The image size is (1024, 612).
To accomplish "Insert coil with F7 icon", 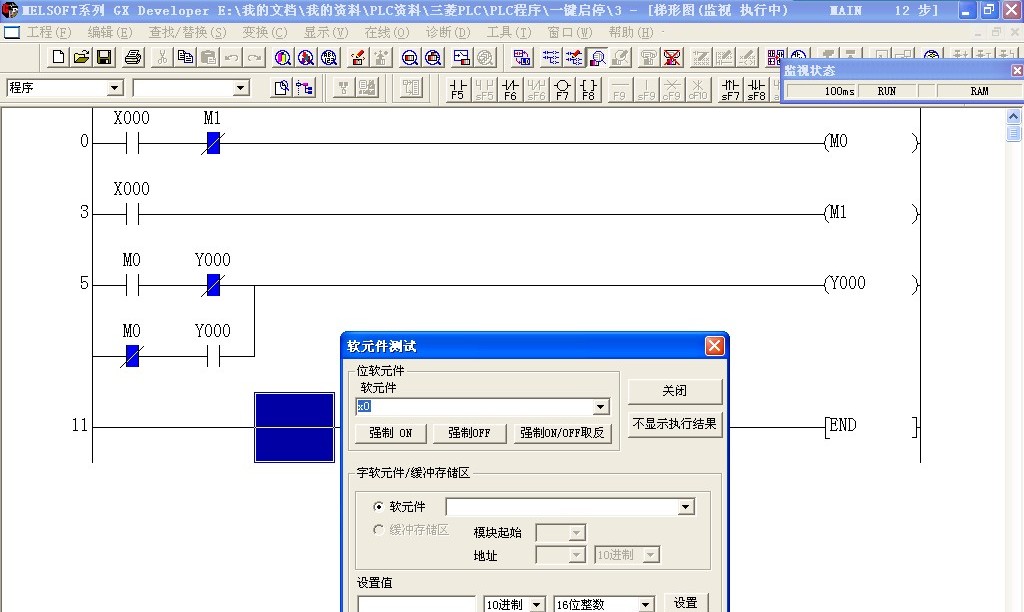I will 562,89.
